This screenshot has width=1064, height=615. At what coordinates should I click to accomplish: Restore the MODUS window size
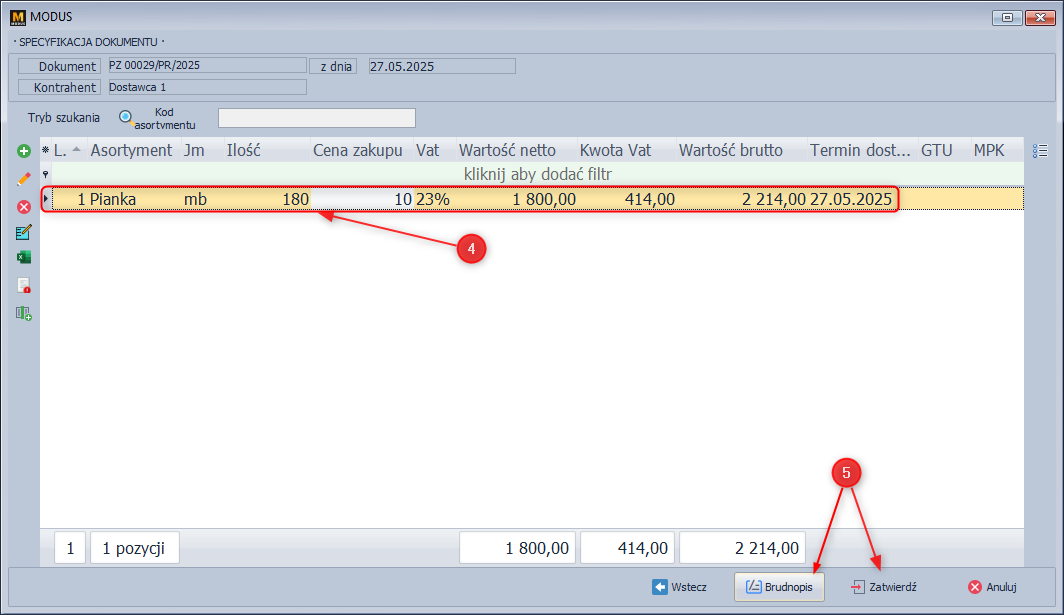[1007, 18]
